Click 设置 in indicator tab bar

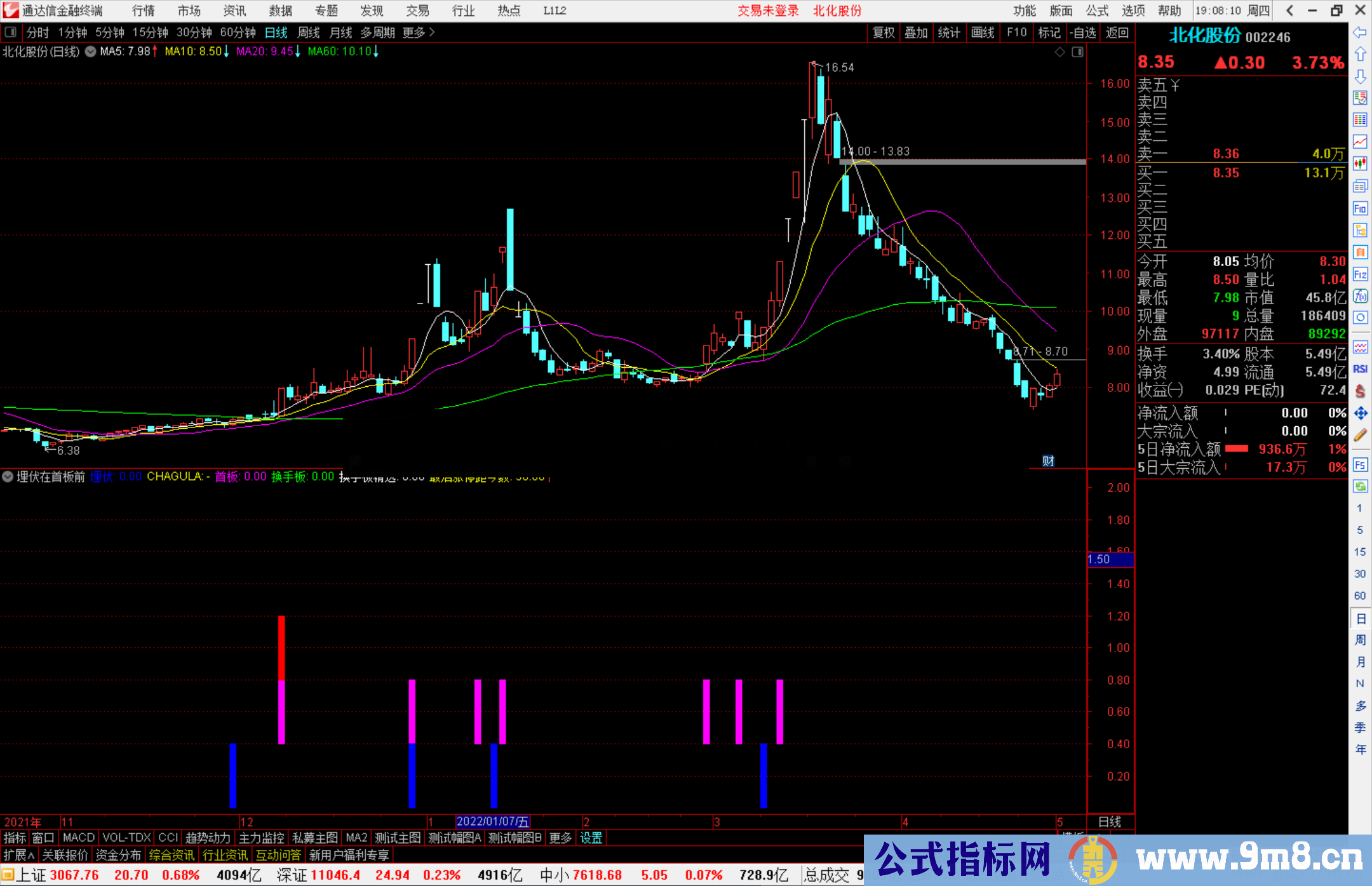click(x=591, y=838)
